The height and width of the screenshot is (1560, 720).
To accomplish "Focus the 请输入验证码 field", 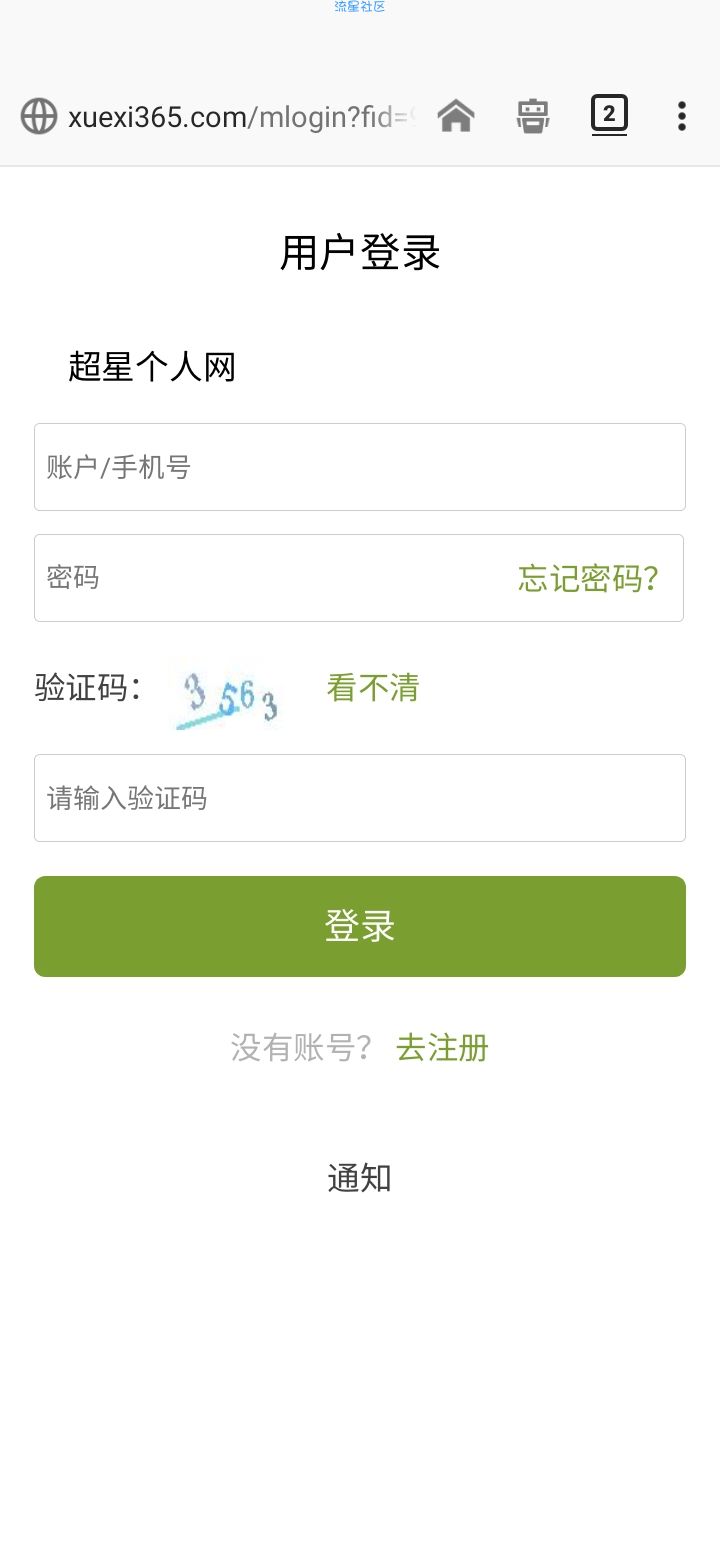I will tap(360, 798).
